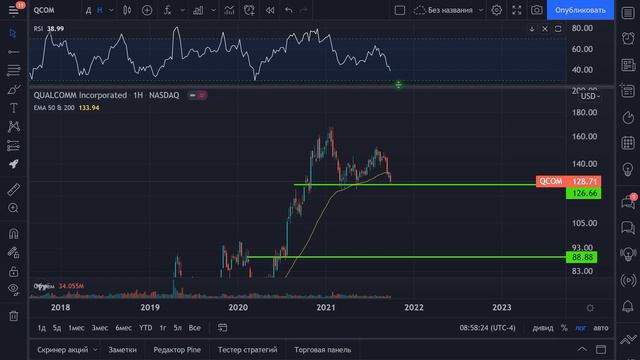Screen dimensions: 640x360
Task: Close the RSI indicator pane
Action: (545, 29)
